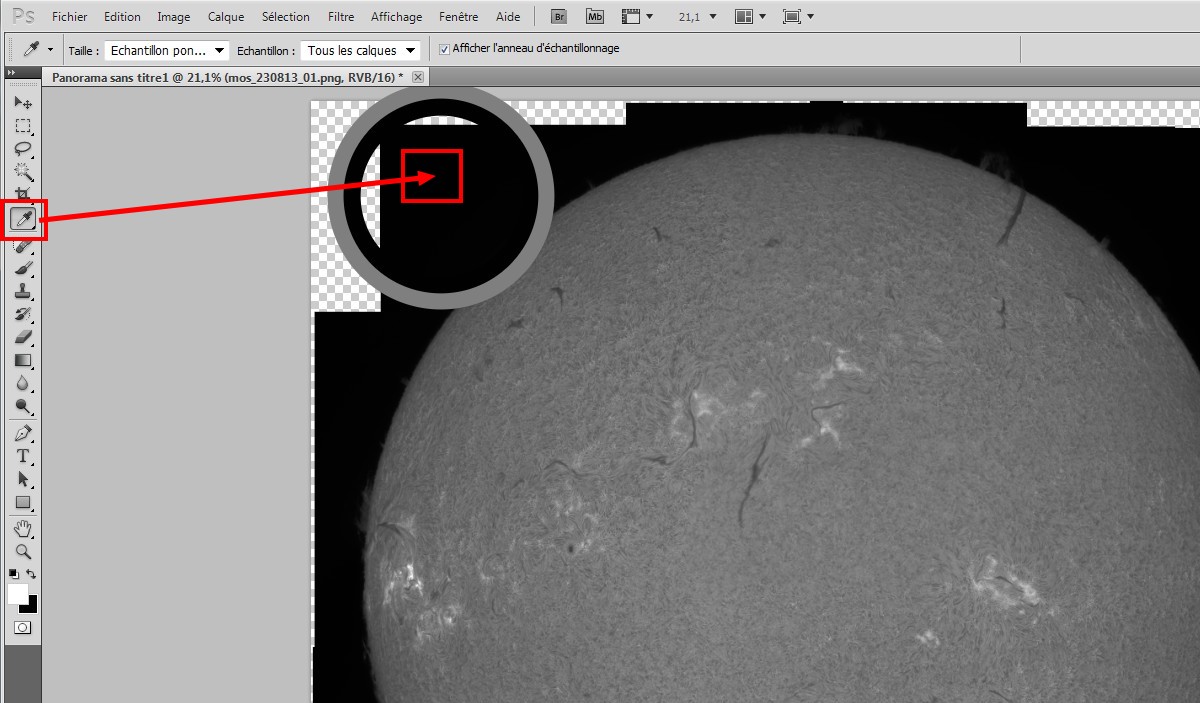Select the Eraser tool
The image size is (1200, 703).
(22, 337)
